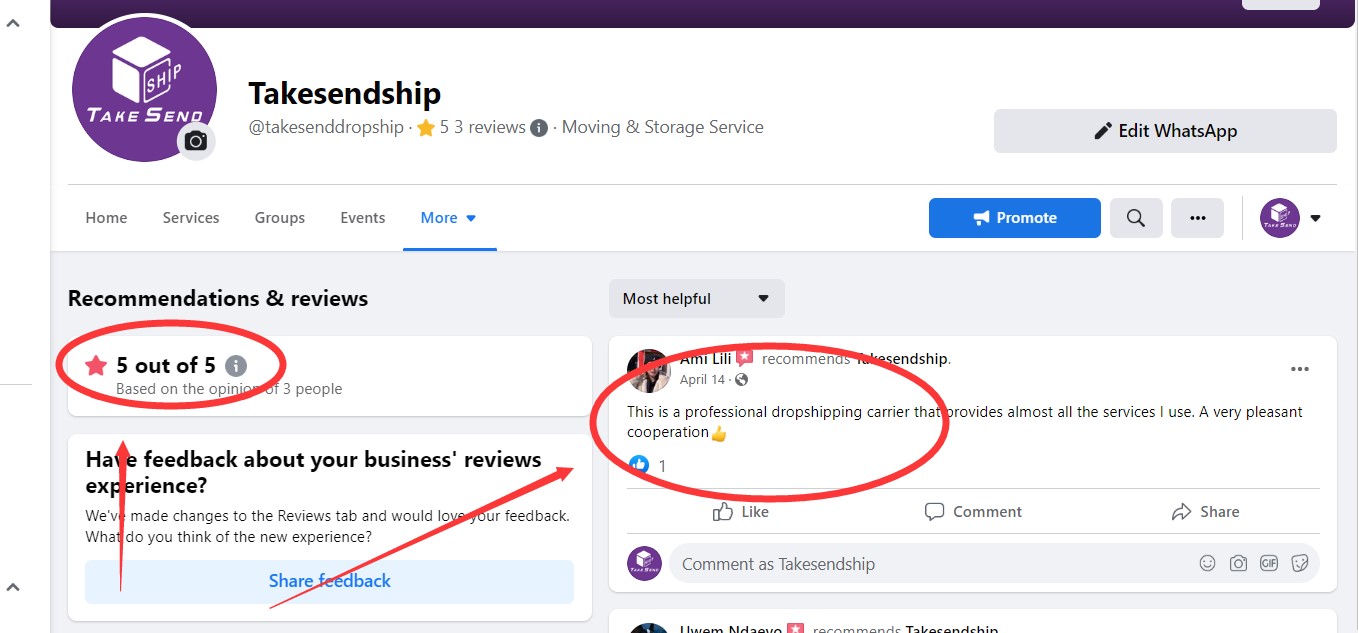The height and width of the screenshot is (633, 1358).
Task: Expand the More tab dropdown
Action: [x=449, y=218]
